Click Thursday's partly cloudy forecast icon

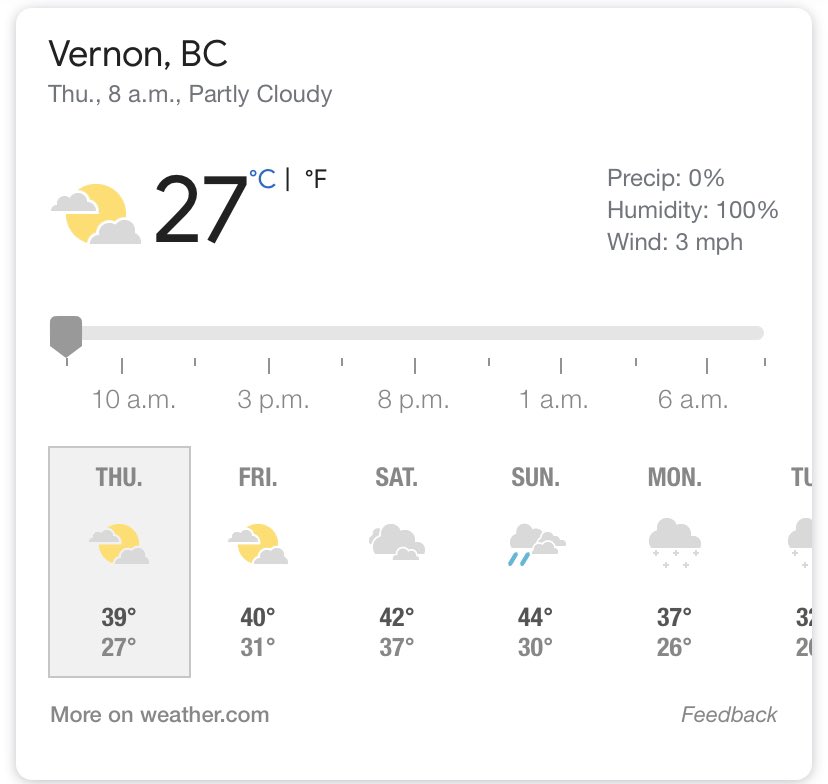pyautogui.click(x=119, y=544)
